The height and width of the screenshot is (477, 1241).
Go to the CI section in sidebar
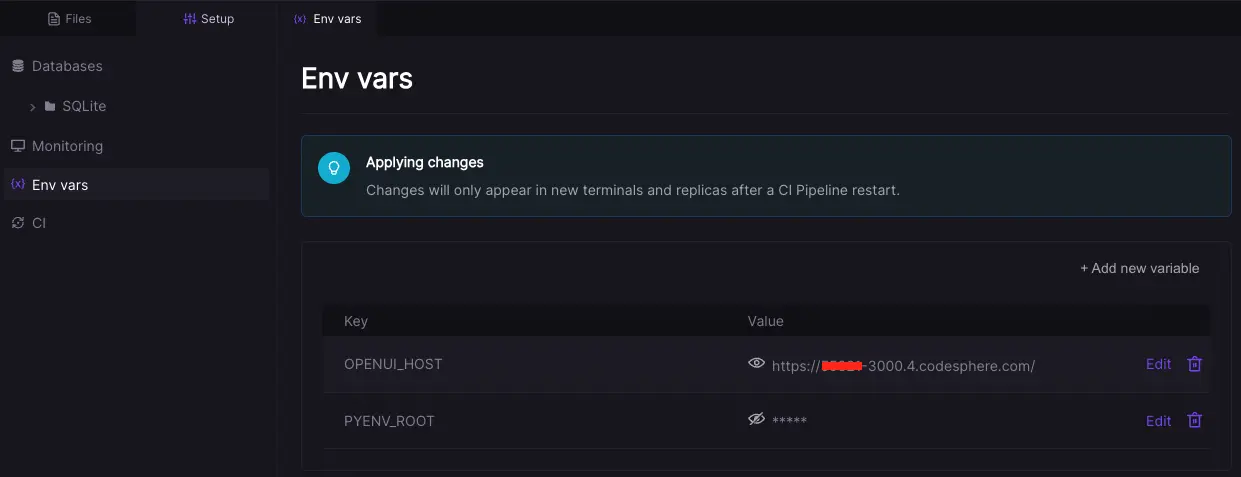click(x=39, y=223)
